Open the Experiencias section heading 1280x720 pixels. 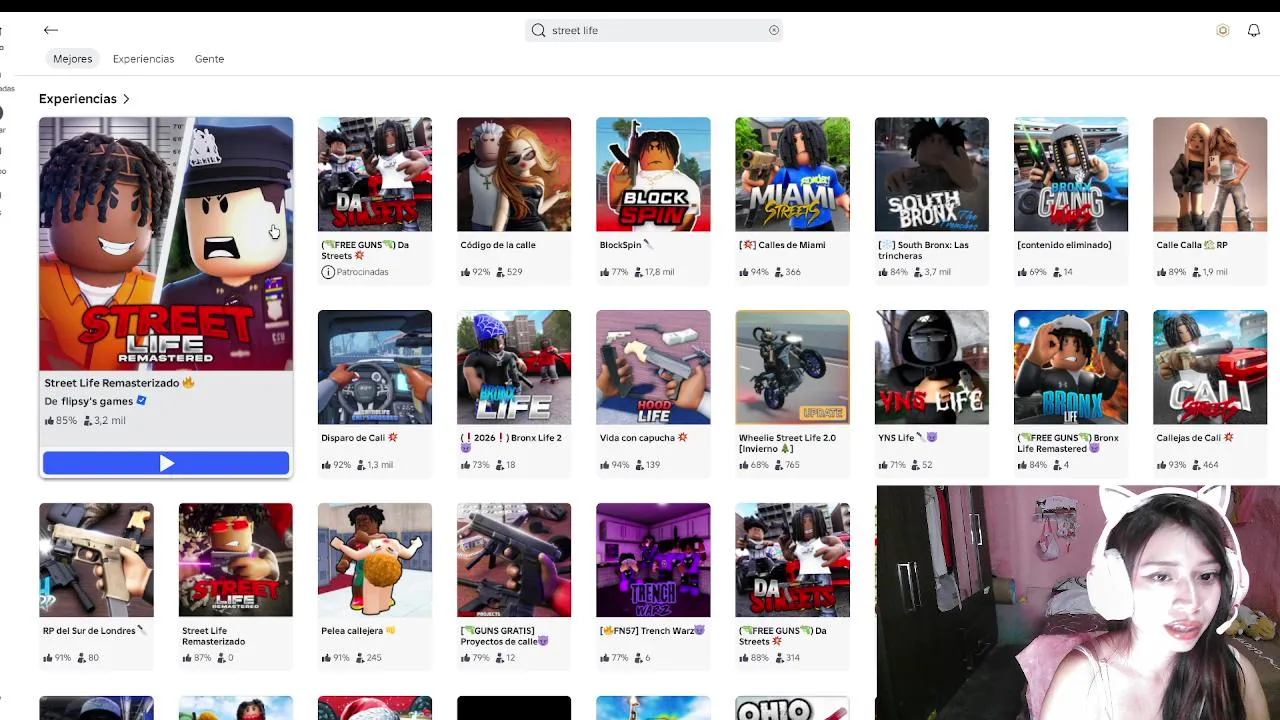78,99
